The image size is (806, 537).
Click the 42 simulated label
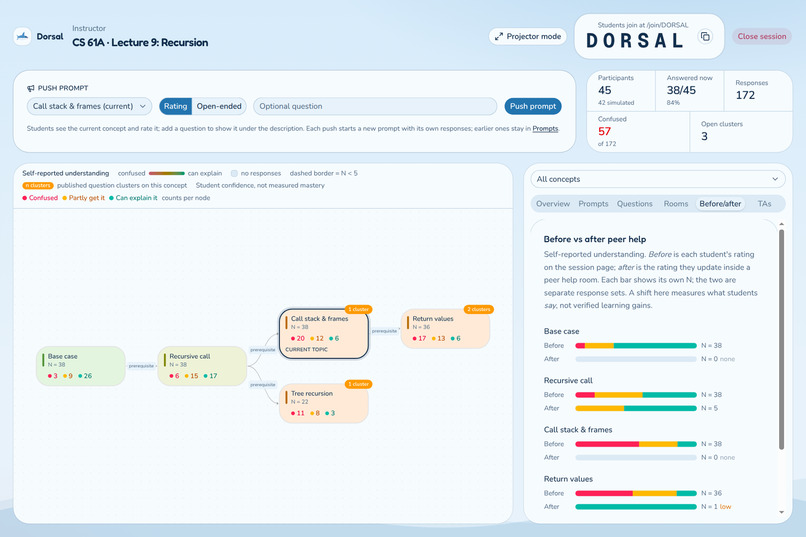coord(616,103)
